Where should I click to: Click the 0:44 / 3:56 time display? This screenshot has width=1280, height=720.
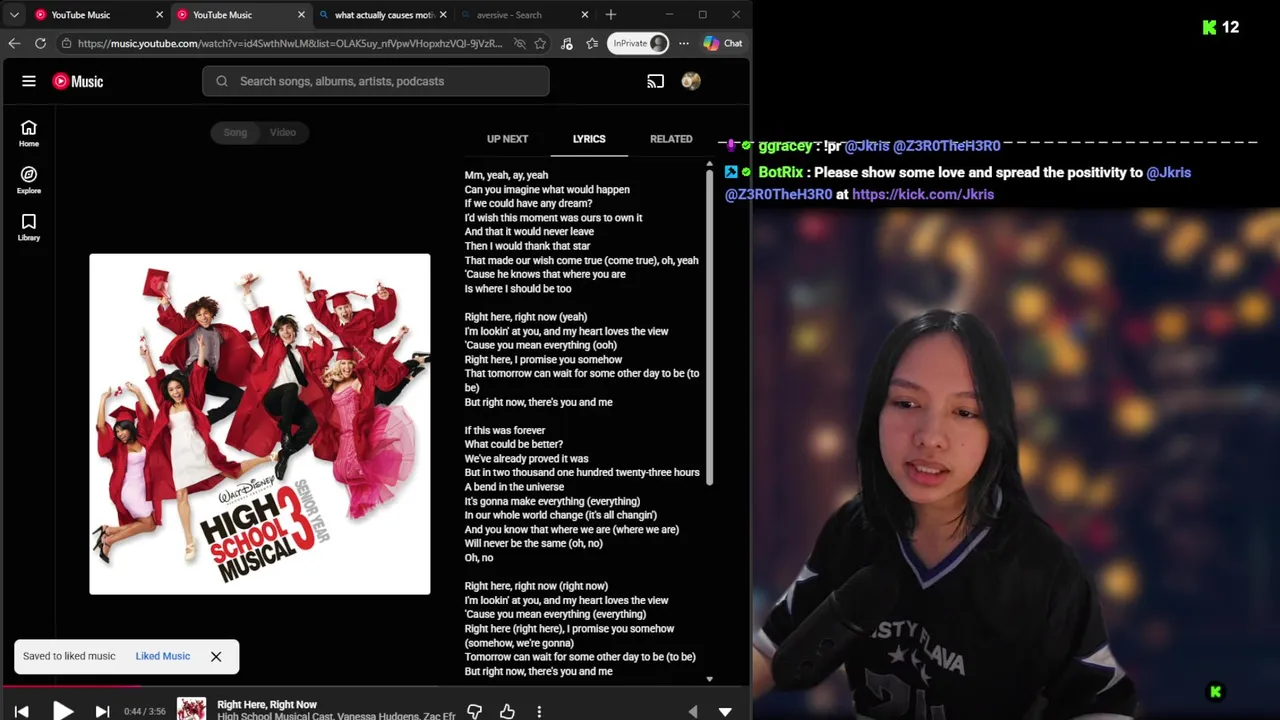click(x=146, y=711)
